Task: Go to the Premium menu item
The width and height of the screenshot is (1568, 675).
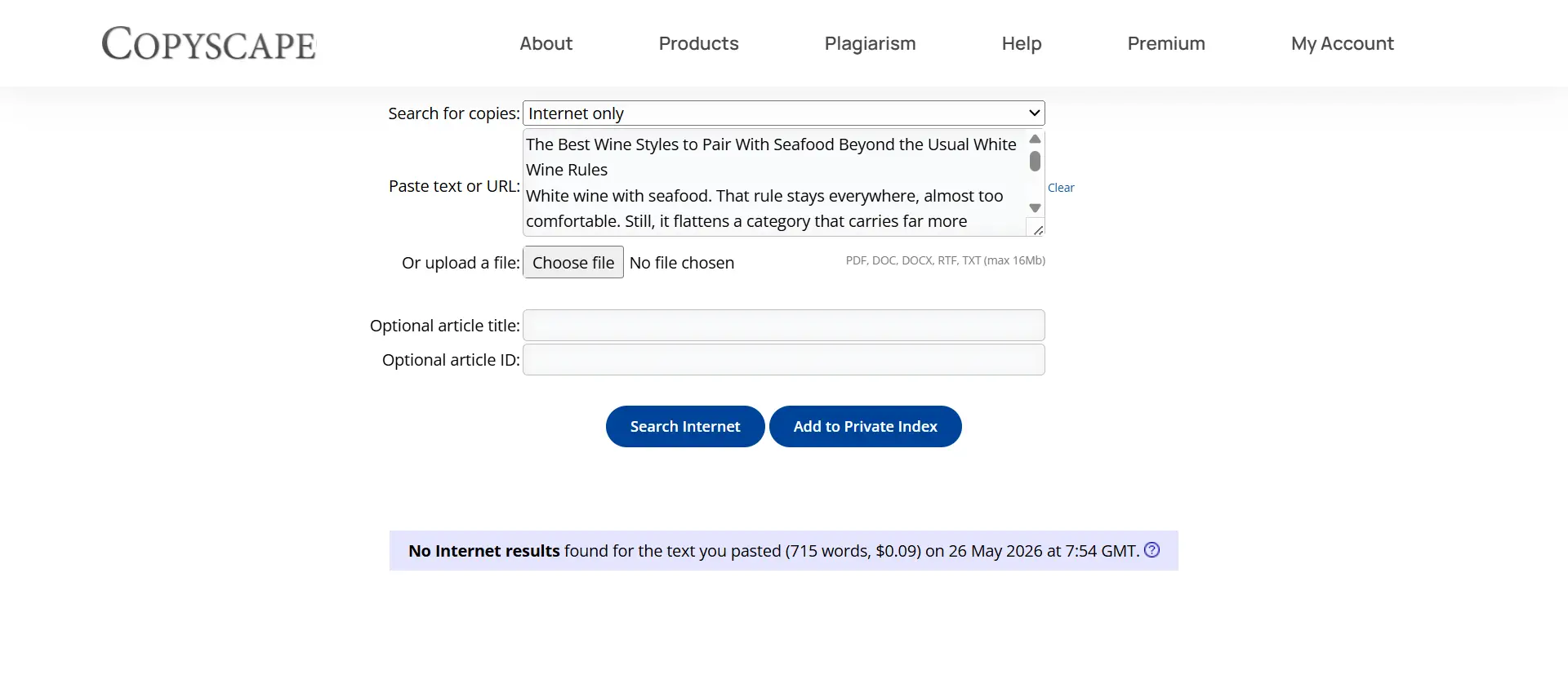Action: pyautogui.click(x=1166, y=43)
